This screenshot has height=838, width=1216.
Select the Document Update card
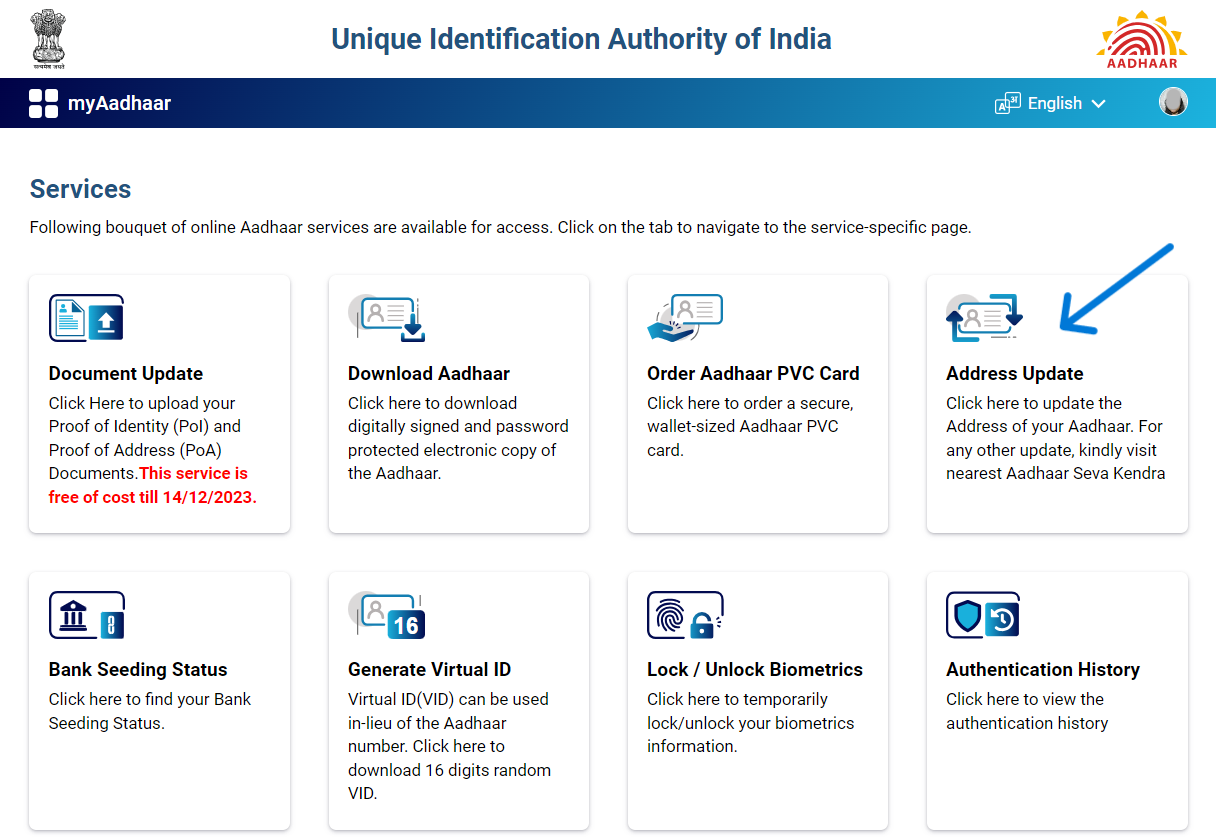click(159, 404)
